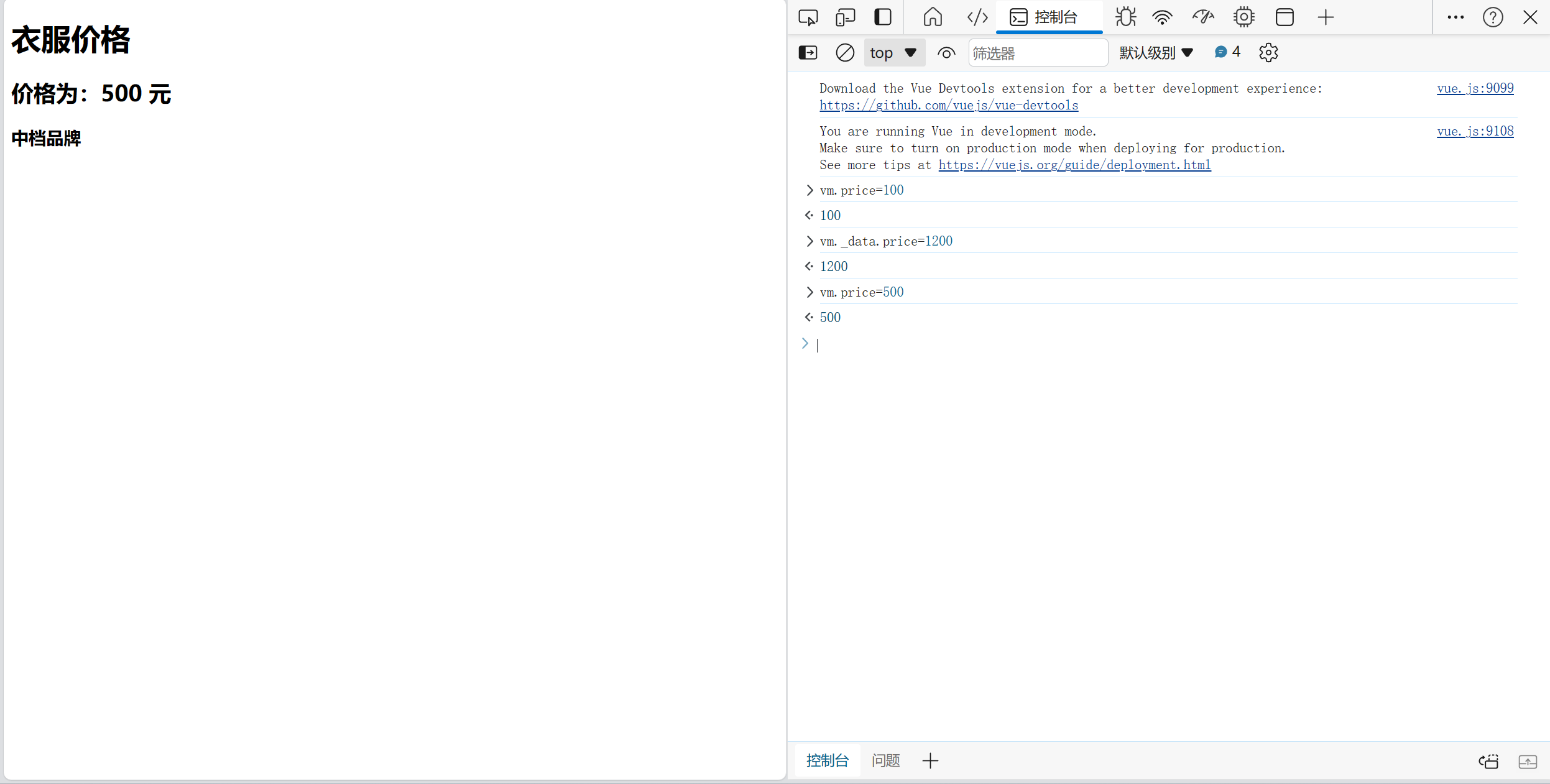The width and height of the screenshot is (1550, 784).
Task: Open the 默认级别 dropdown
Action: point(1155,52)
